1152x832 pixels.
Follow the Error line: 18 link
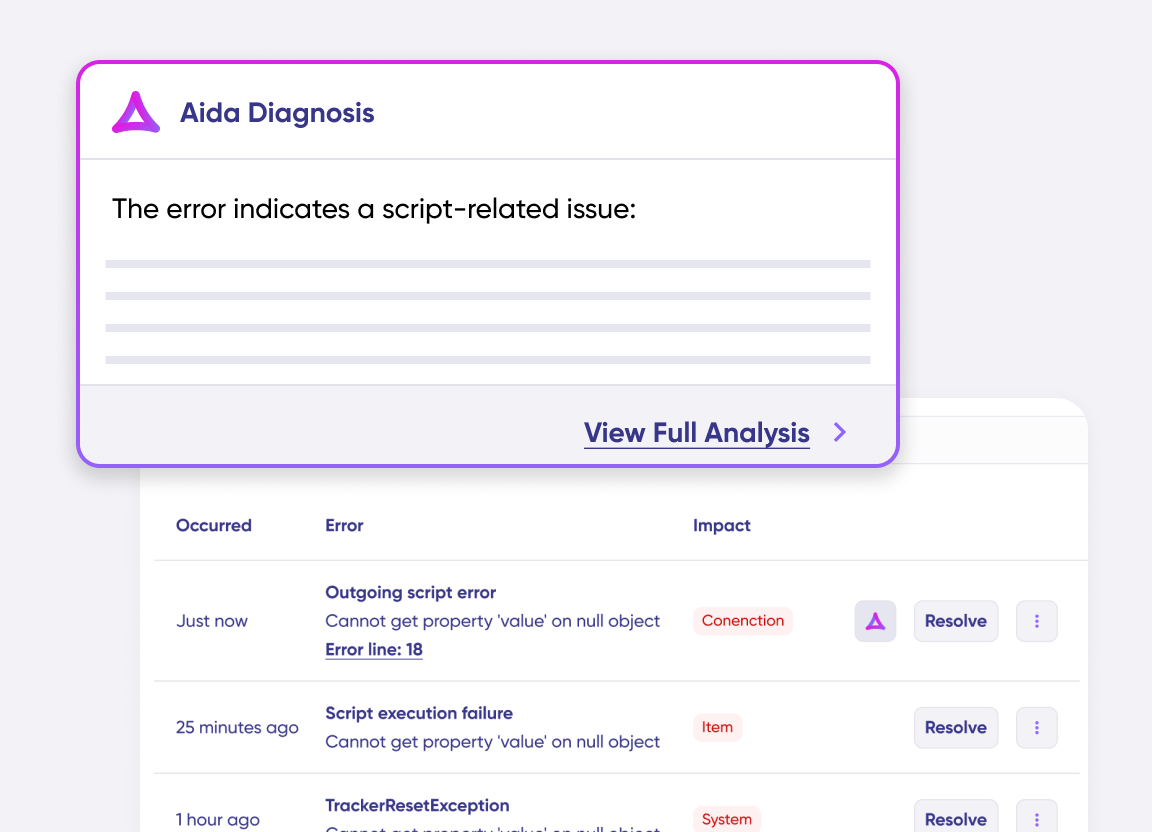click(374, 650)
